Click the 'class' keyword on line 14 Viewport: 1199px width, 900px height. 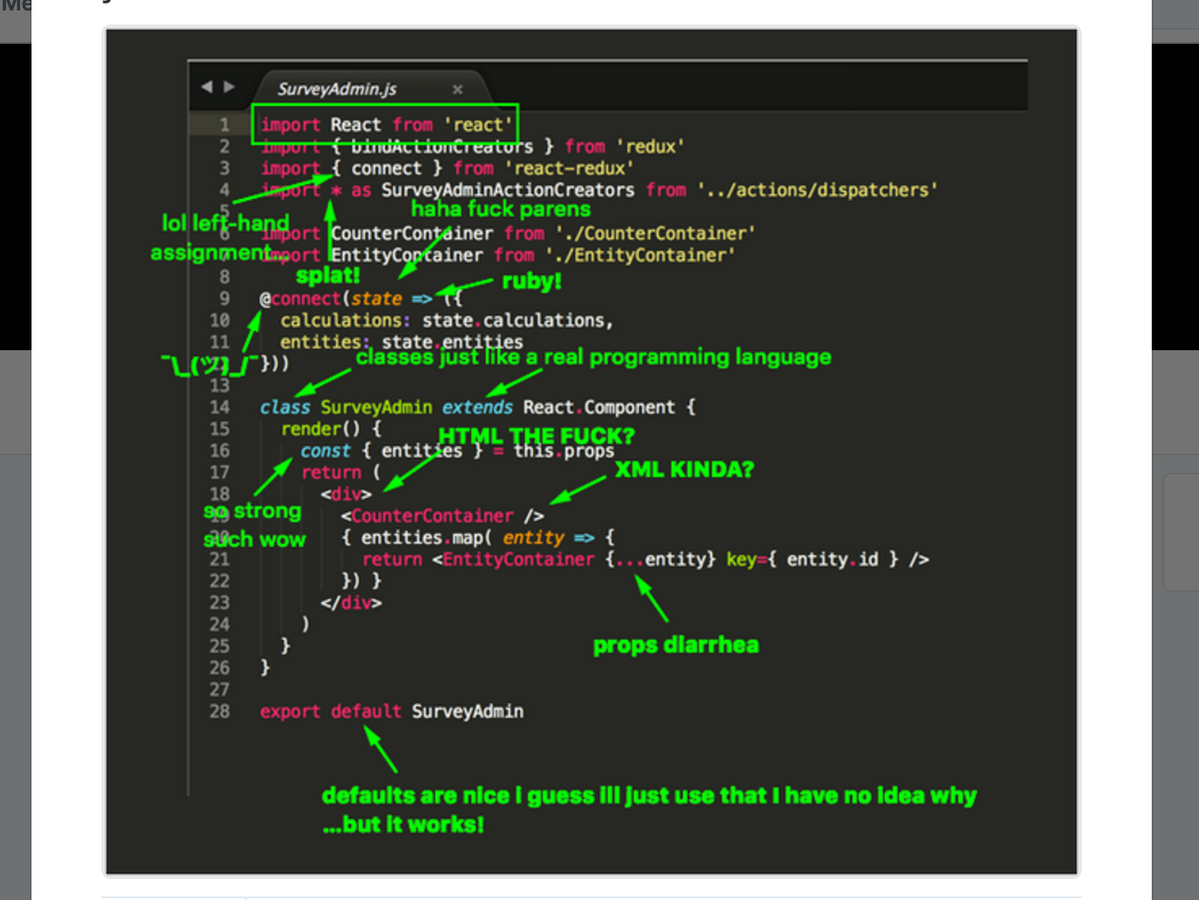click(284, 408)
